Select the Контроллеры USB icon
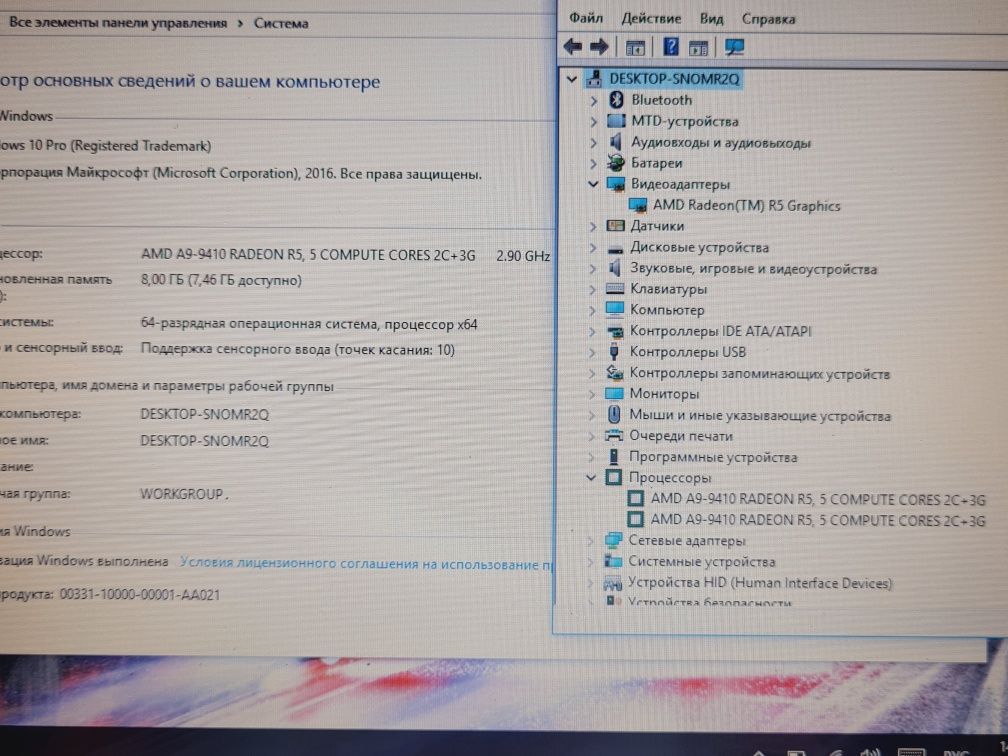This screenshot has width=1008, height=756. tap(614, 352)
